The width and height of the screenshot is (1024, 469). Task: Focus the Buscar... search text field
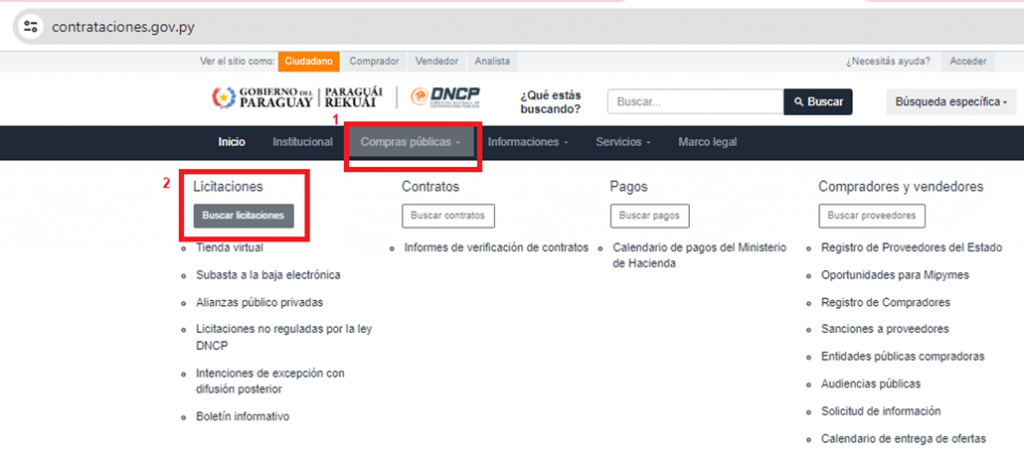click(695, 102)
